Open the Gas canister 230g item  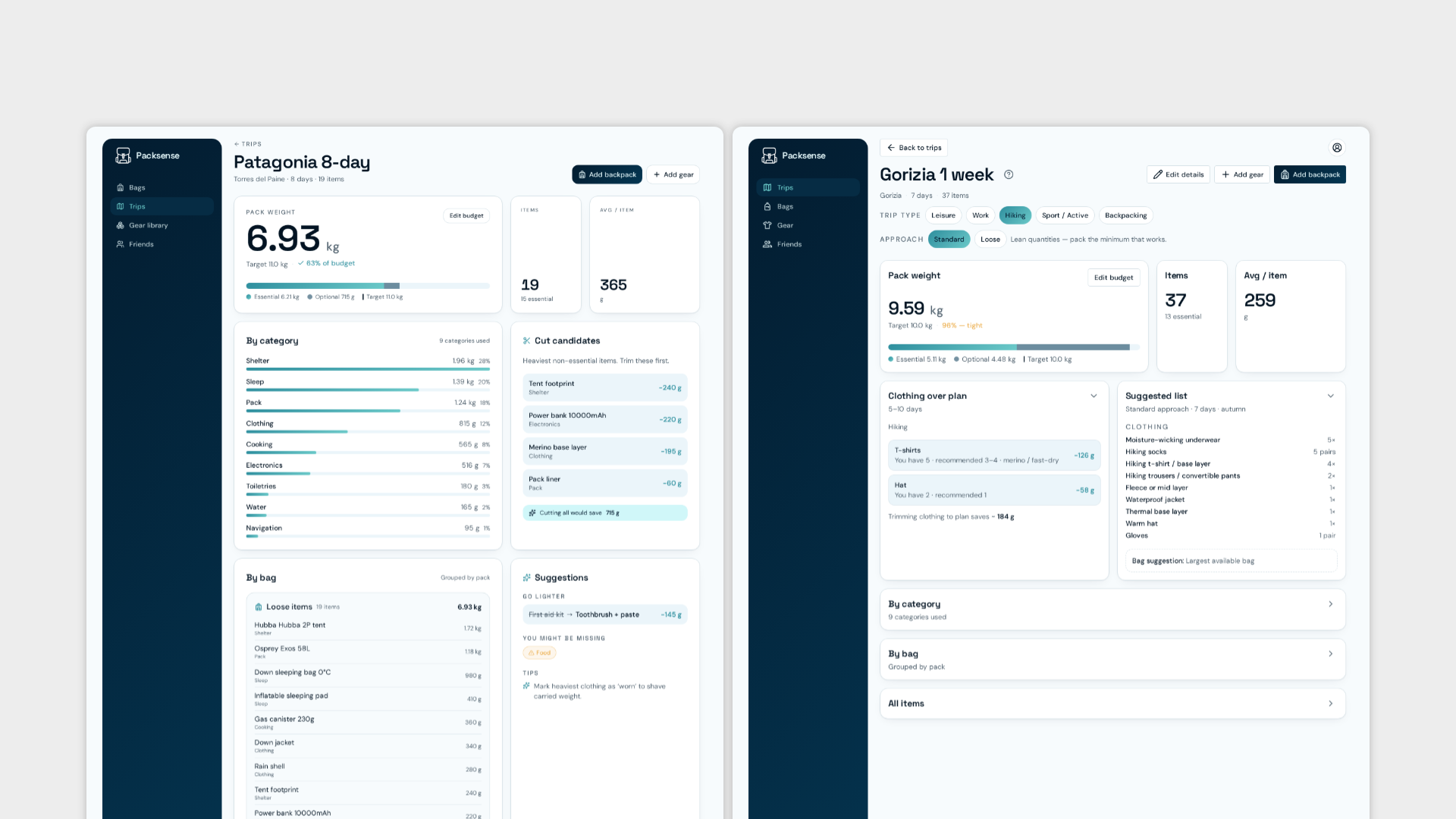[368, 723]
